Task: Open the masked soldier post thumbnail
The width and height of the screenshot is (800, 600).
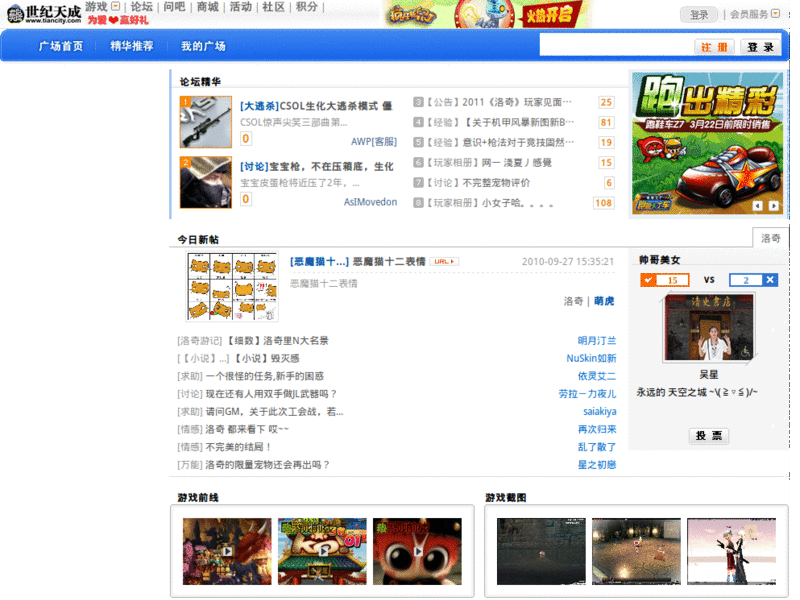Action: point(206,182)
